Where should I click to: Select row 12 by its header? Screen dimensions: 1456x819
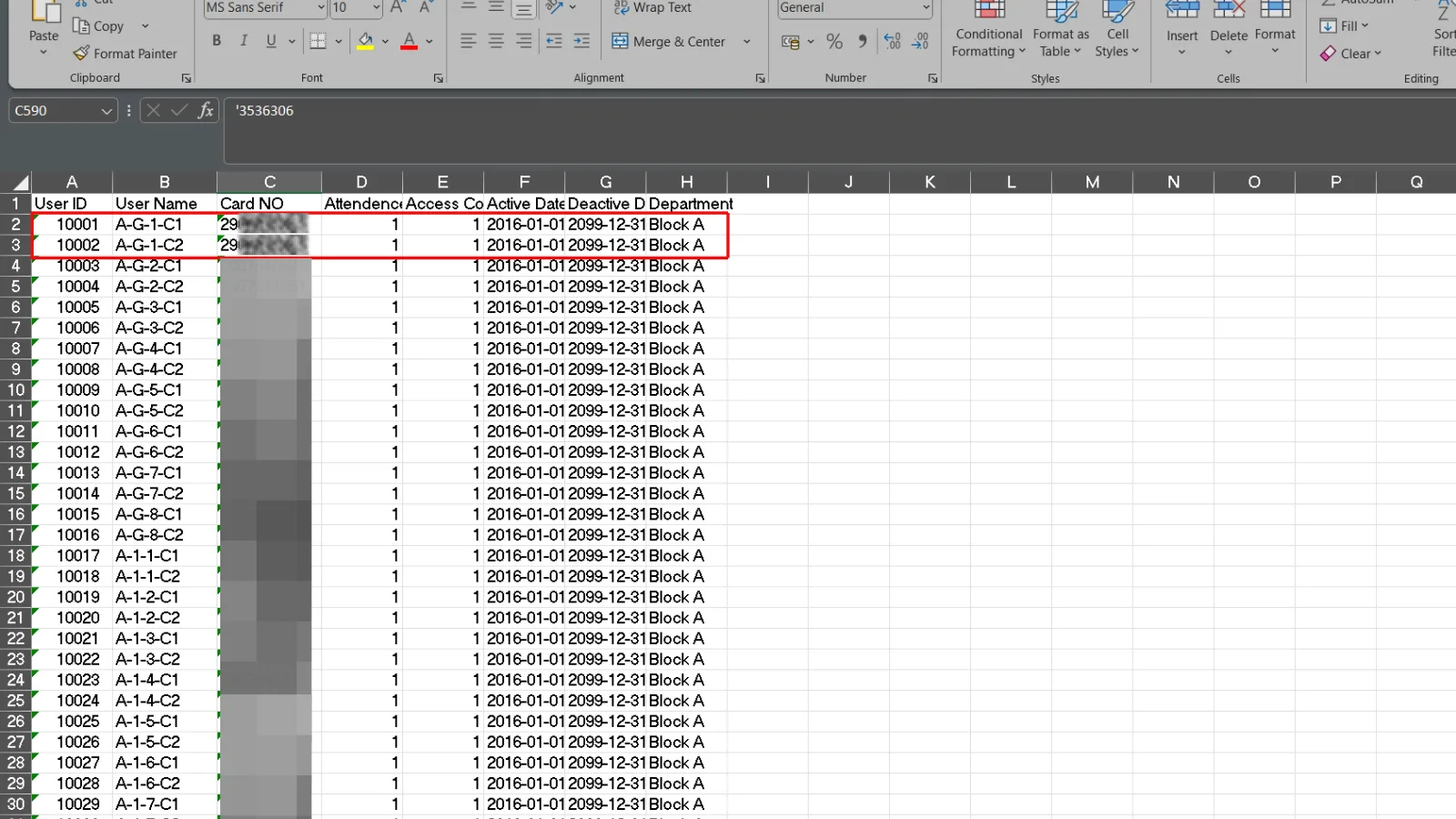16,431
